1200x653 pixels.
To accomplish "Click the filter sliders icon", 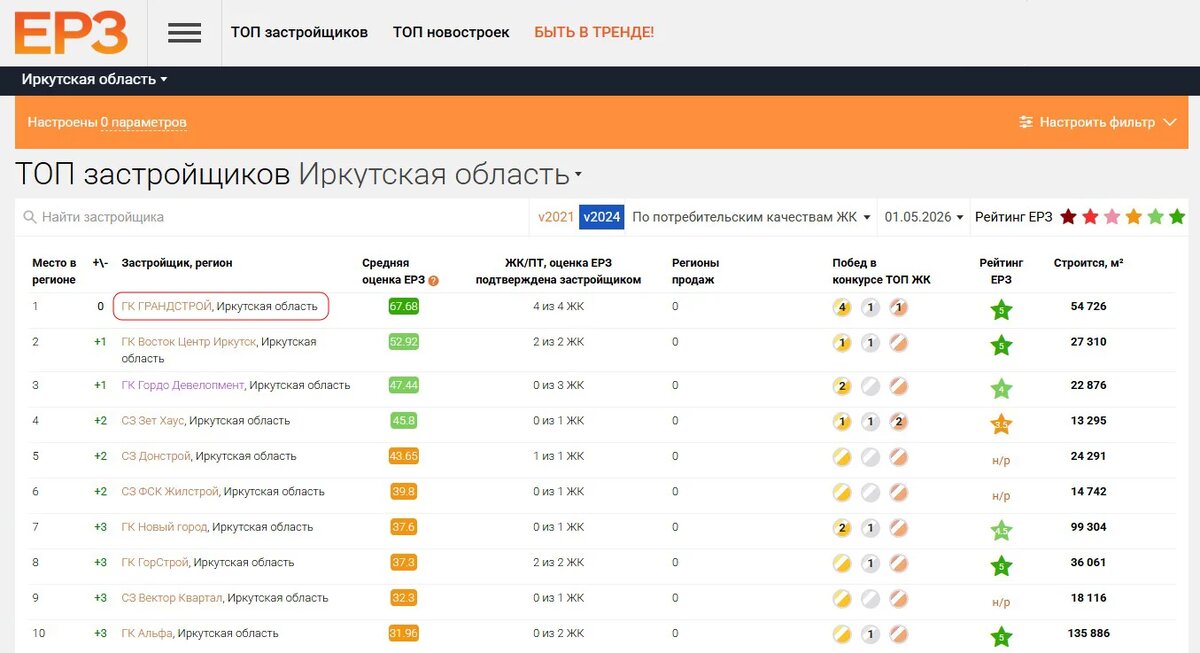I will tap(1026, 122).
